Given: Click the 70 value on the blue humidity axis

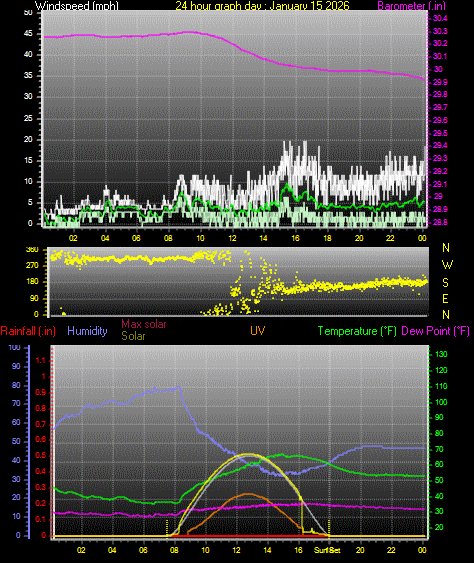Looking at the screenshot, I should [x=16, y=404].
